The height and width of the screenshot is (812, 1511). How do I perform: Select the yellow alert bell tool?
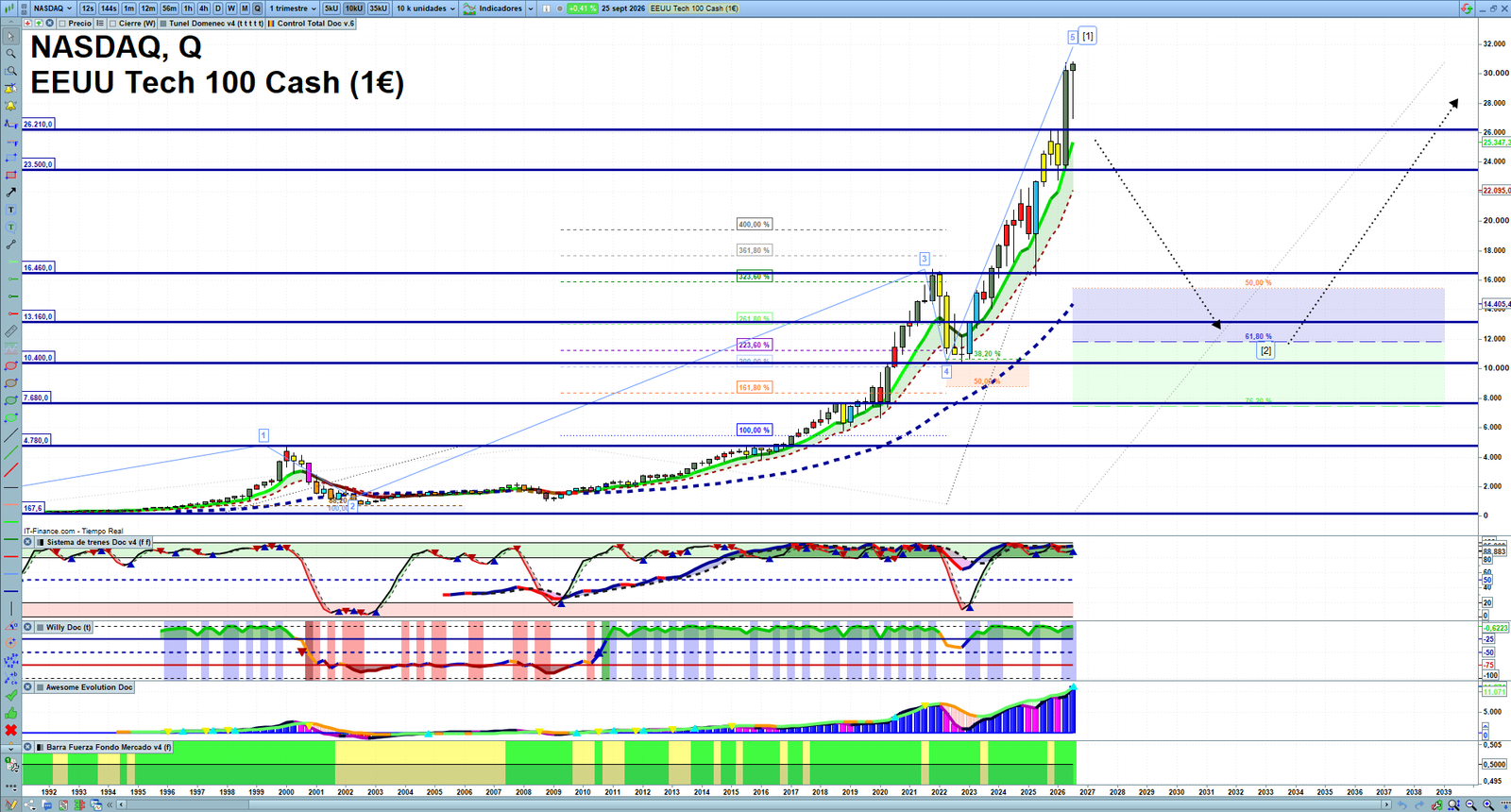[10, 106]
